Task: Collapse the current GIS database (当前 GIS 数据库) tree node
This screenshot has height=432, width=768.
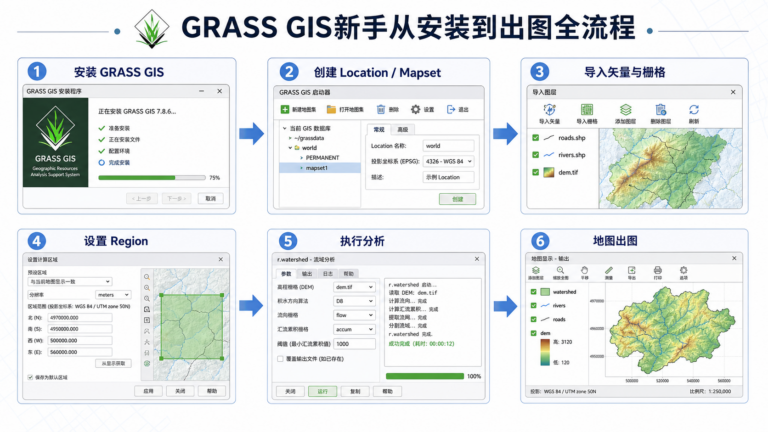Action: (285, 128)
